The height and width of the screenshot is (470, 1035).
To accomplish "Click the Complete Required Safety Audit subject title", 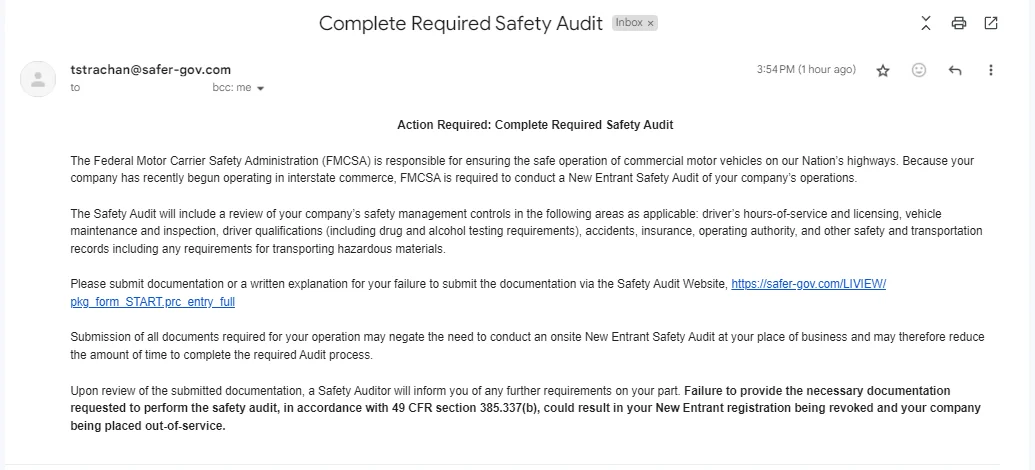I will pyautogui.click(x=461, y=23).
